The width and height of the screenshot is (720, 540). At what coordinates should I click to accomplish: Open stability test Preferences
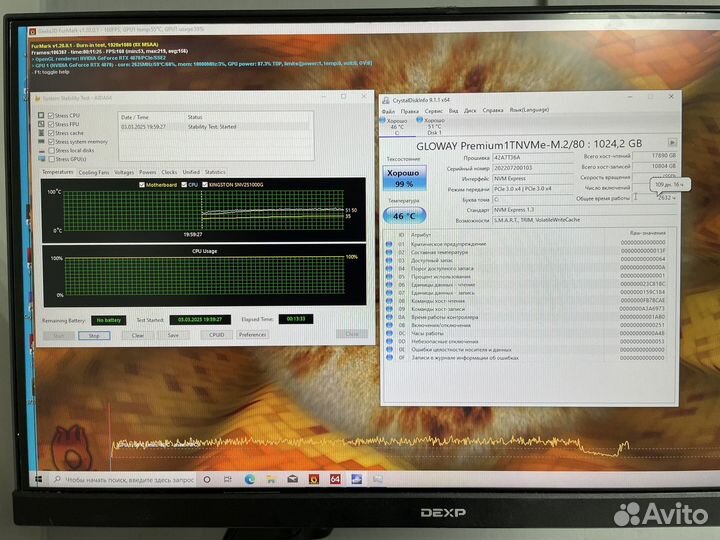coord(253,334)
